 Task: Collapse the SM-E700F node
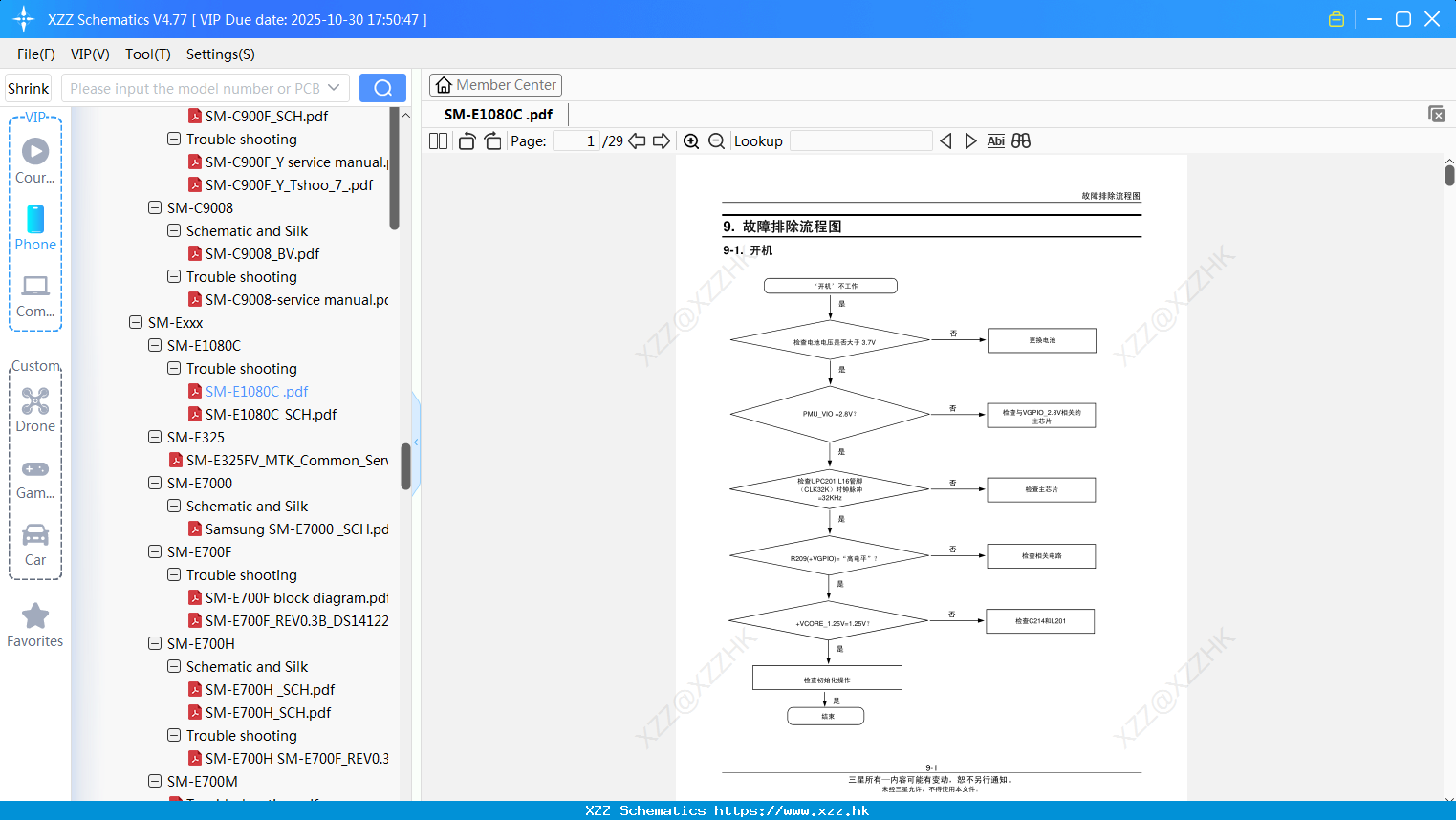(x=155, y=551)
